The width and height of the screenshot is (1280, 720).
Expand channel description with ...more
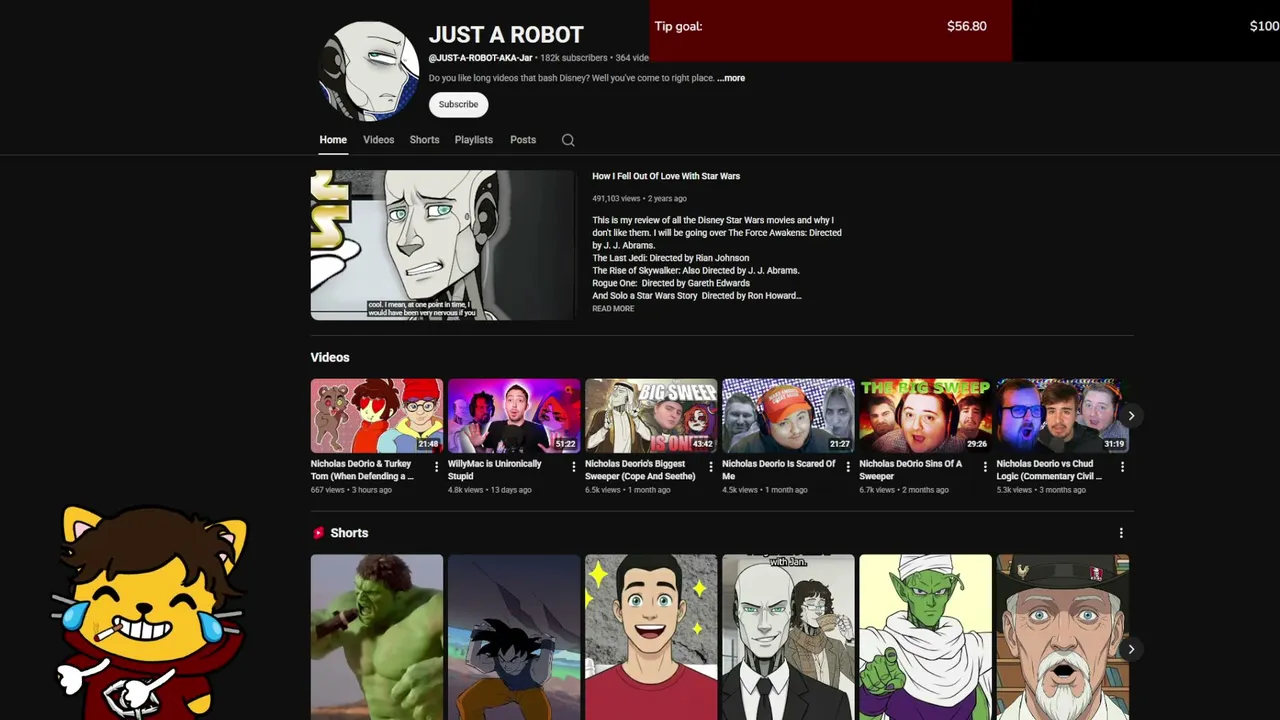(731, 78)
